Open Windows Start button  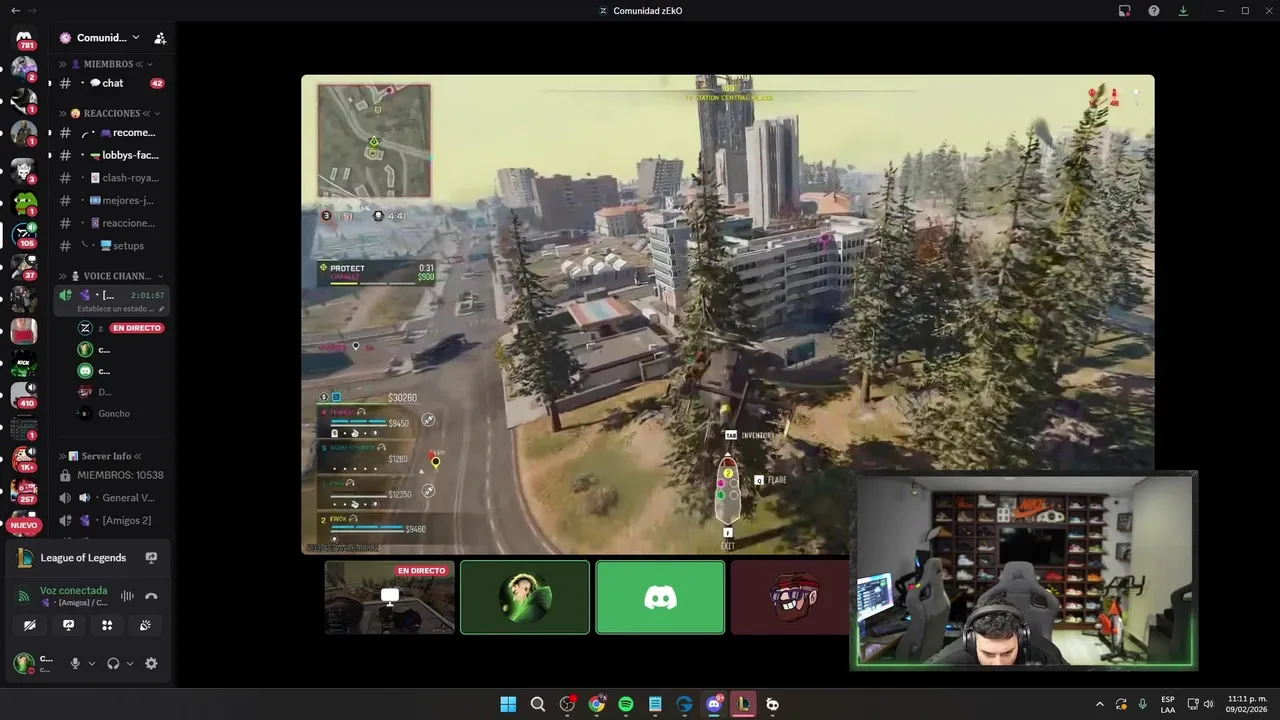pyautogui.click(x=508, y=704)
